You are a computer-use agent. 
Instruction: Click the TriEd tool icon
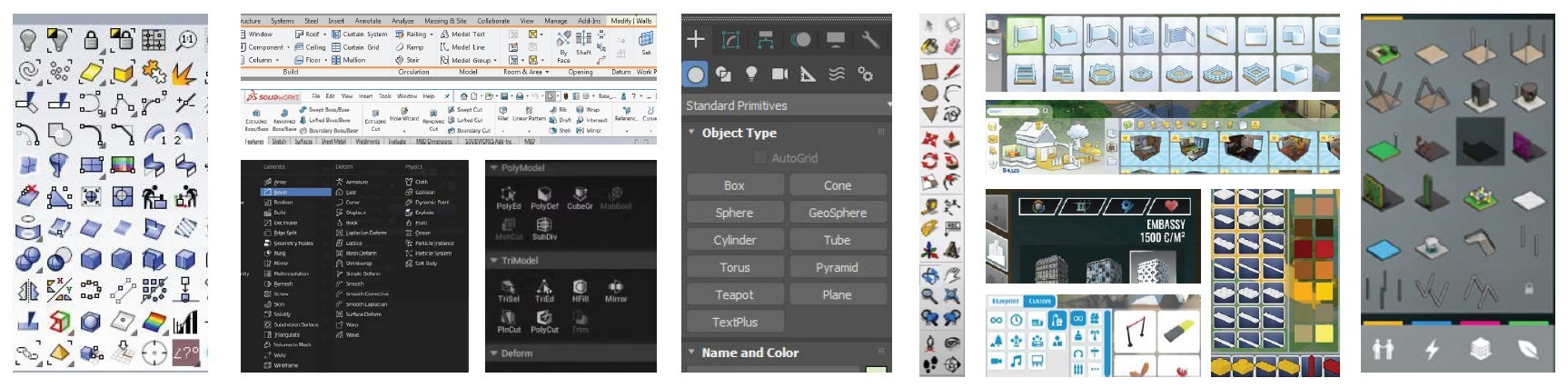coord(544,291)
